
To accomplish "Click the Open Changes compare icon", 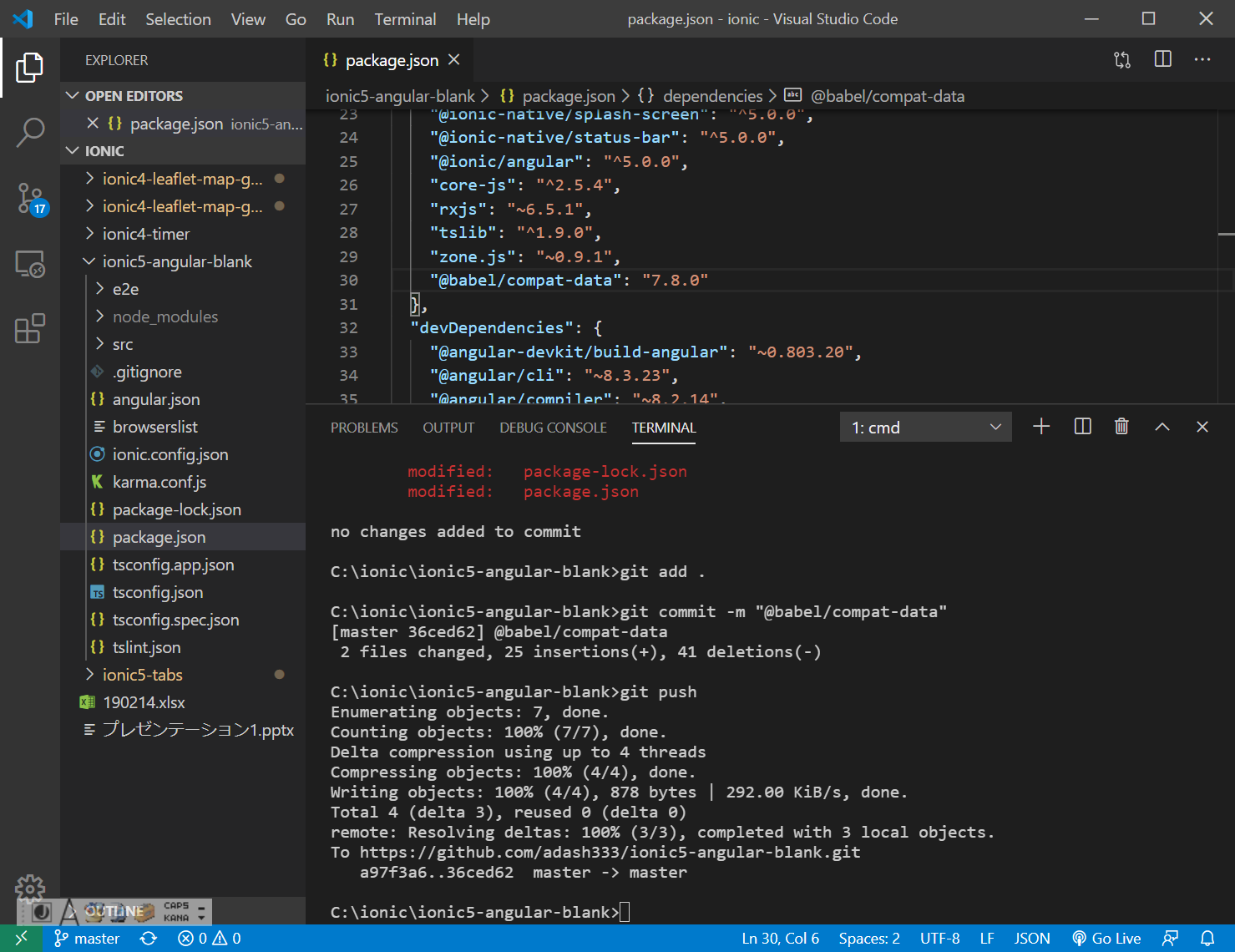I will 1122,59.
